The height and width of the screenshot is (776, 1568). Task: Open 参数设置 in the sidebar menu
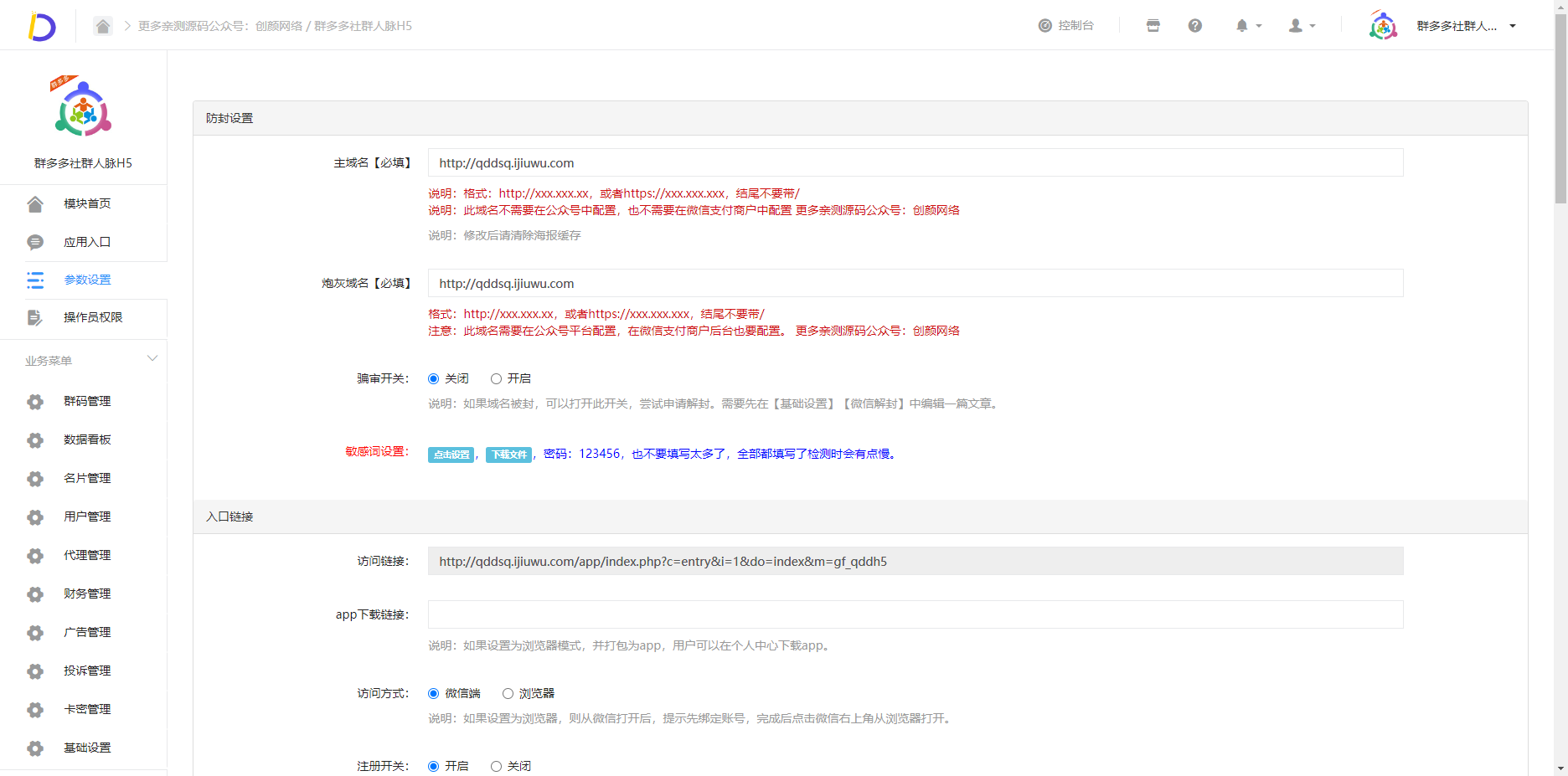click(x=87, y=280)
